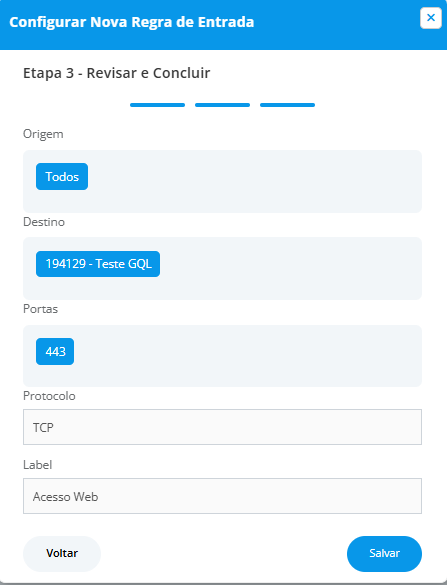Viewport: 447px width, 585px height.
Task: Click inside the Protocolo TCP field
Action: pos(222,427)
